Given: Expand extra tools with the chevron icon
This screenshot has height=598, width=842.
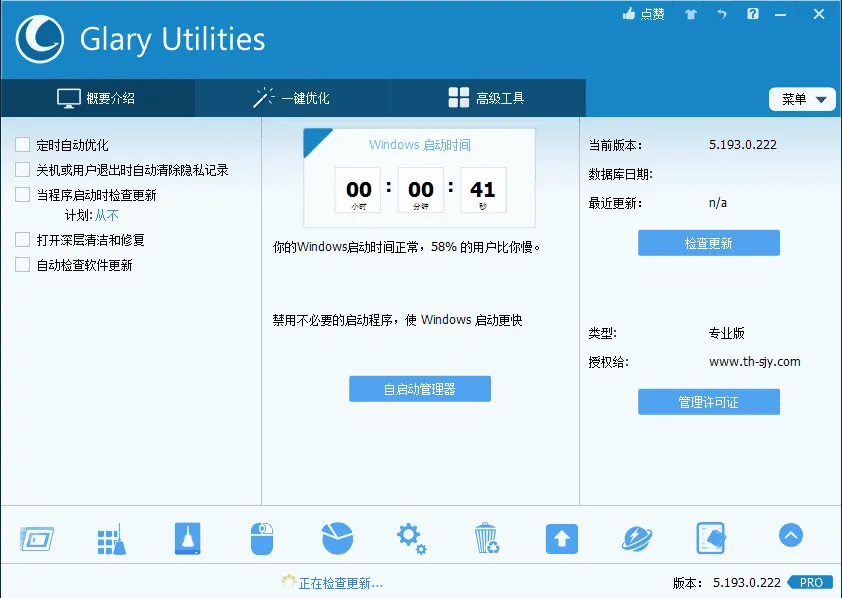Looking at the screenshot, I should [x=791, y=536].
